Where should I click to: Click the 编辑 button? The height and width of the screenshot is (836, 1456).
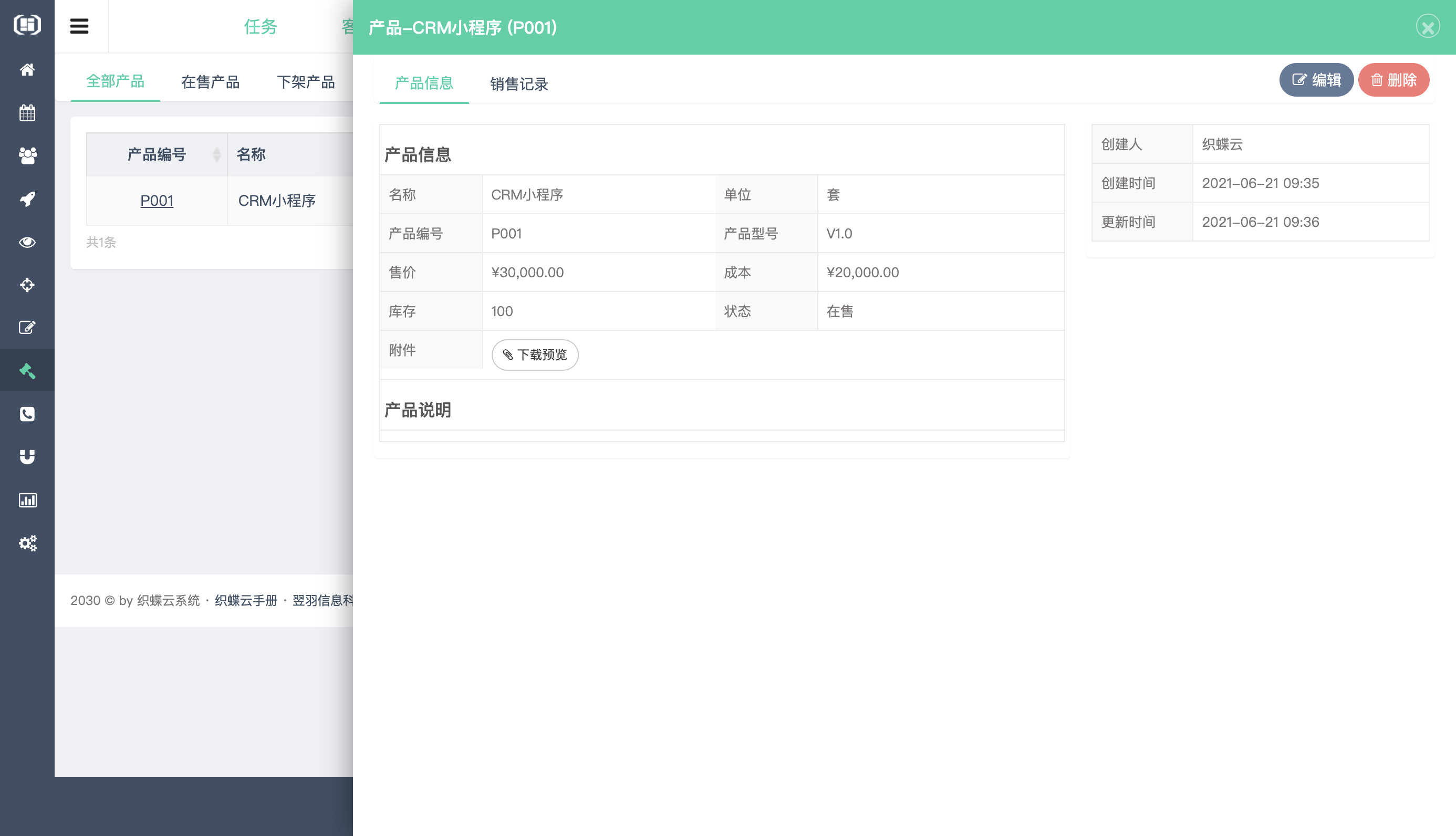point(1316,80)
